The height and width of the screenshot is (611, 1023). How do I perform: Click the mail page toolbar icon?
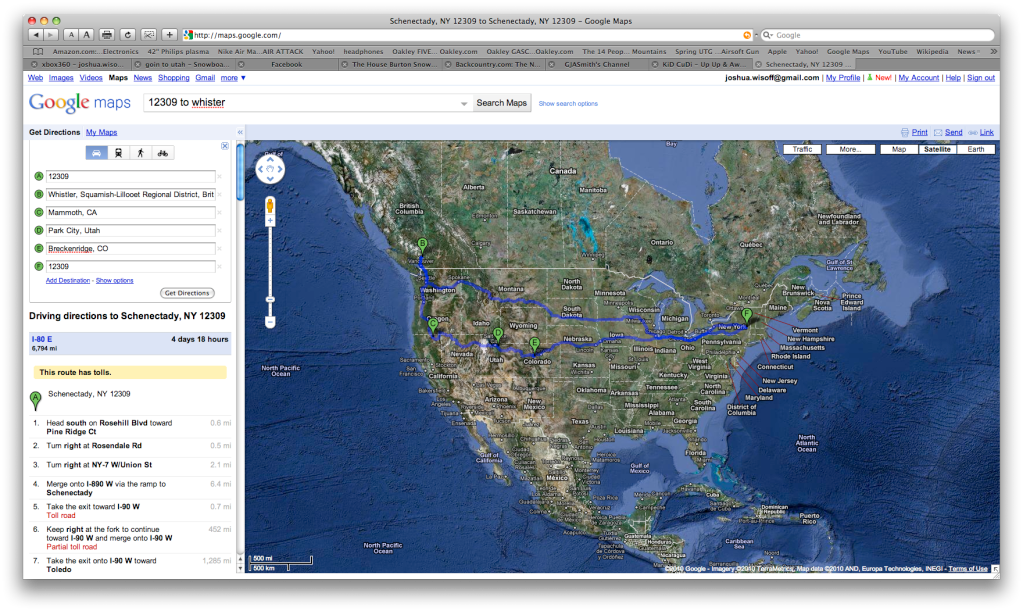149,35
